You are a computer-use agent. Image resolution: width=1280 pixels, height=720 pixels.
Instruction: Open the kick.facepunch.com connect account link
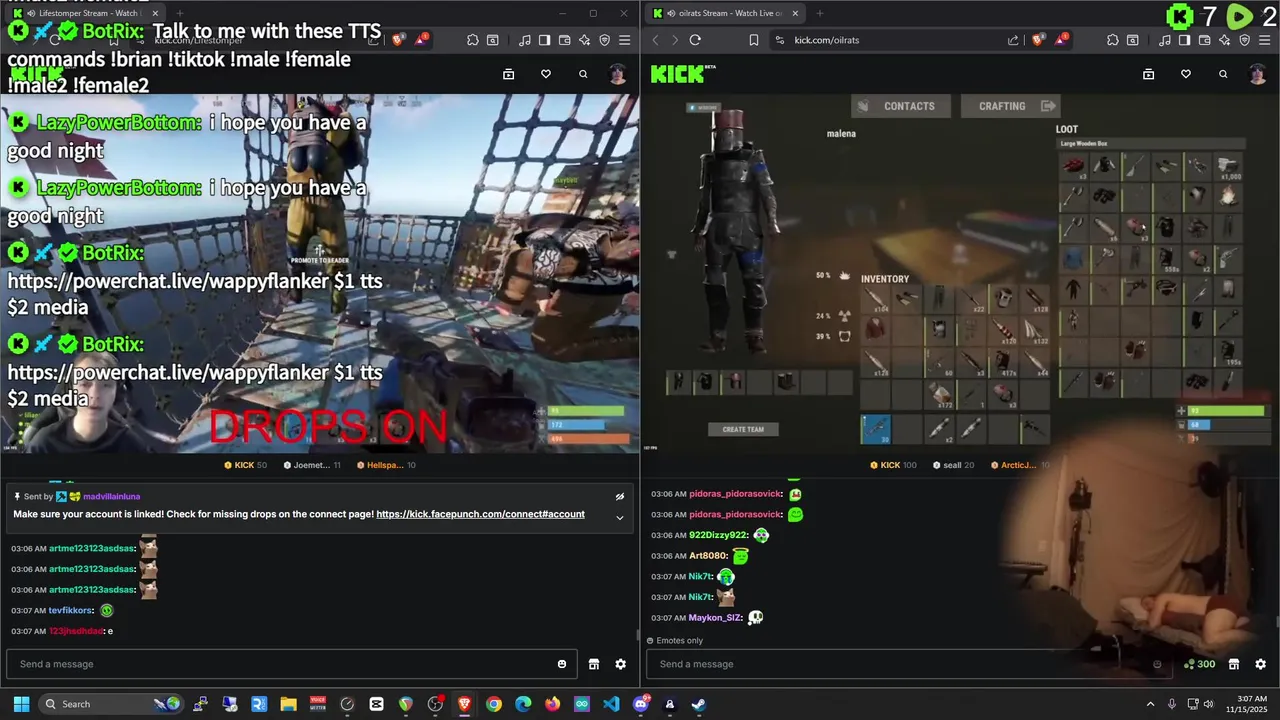(480, 514)
